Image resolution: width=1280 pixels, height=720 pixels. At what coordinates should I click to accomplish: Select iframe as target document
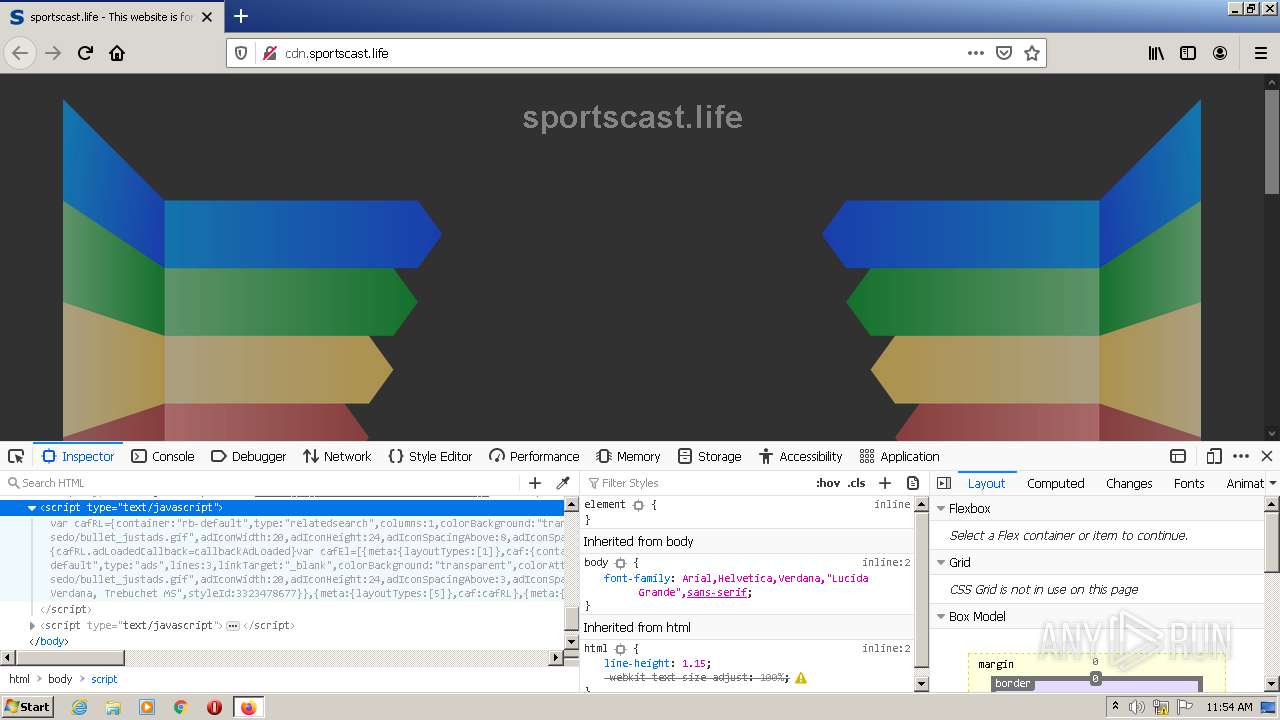1178,456
